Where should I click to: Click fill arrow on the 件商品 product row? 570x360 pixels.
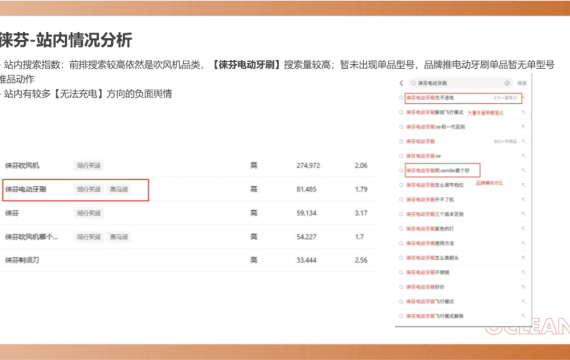coord(523,141)
